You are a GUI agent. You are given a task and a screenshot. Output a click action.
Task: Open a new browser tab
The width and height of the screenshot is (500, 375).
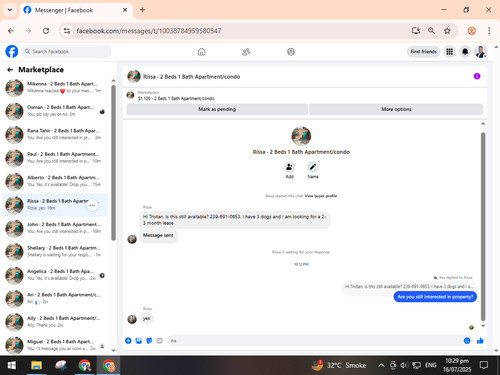pyautogui.click(x=142, y=10)
